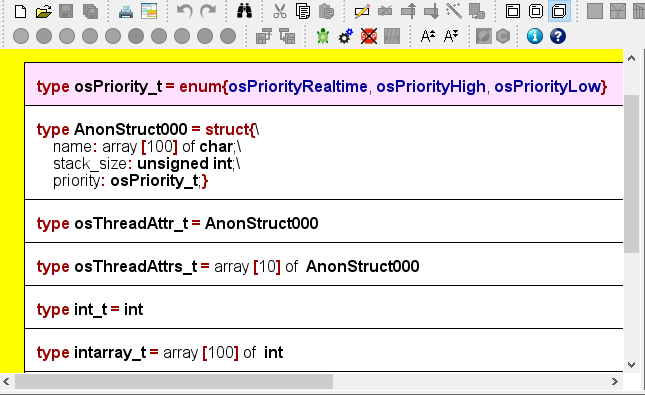Edit the selected element with the pencil icon
The width and height of the screenshot is (645, 395).
362,12
